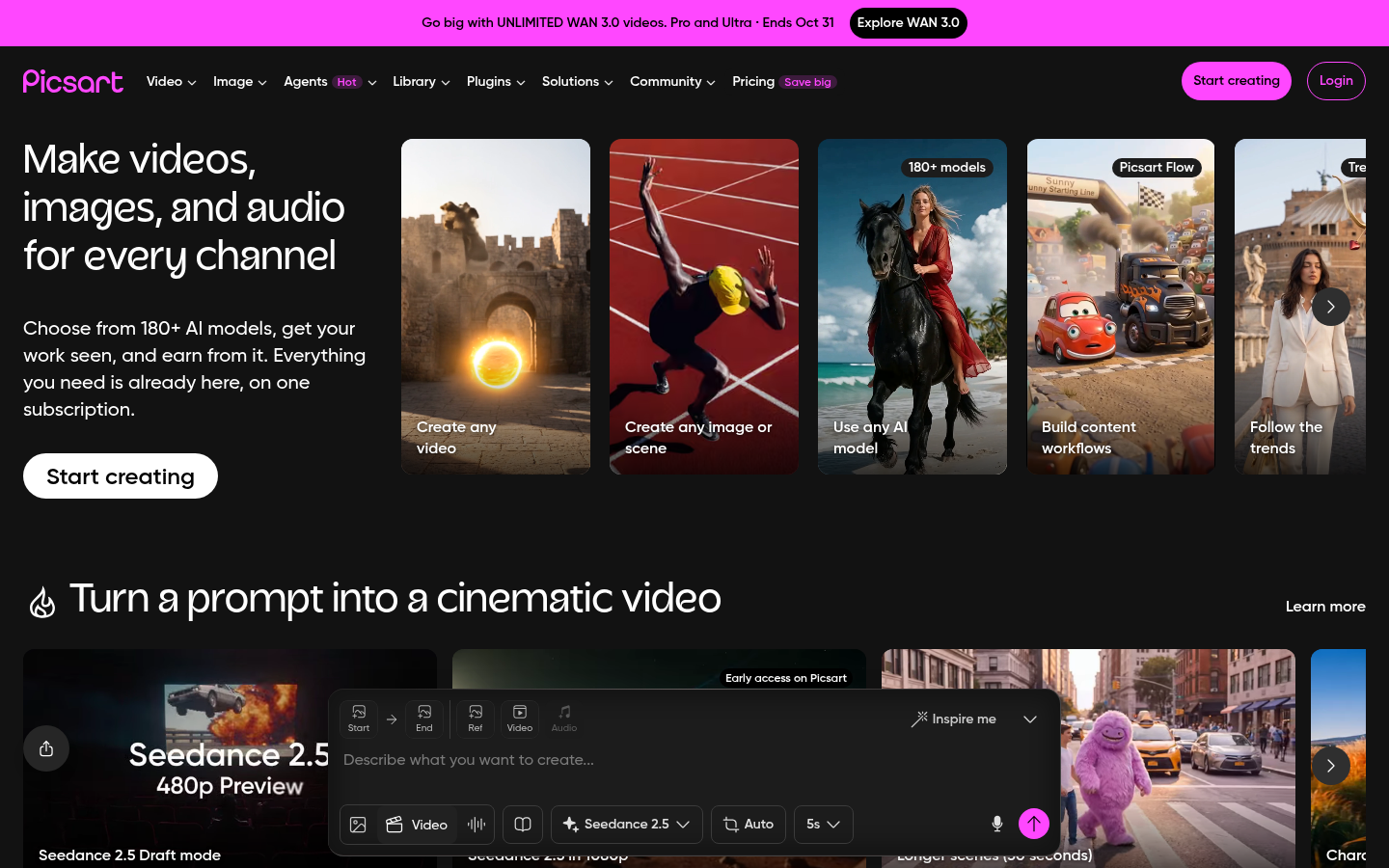Screen dimensions: 1389x868
Task: Click the white Start creating hero button
Action: pos(121,476)
